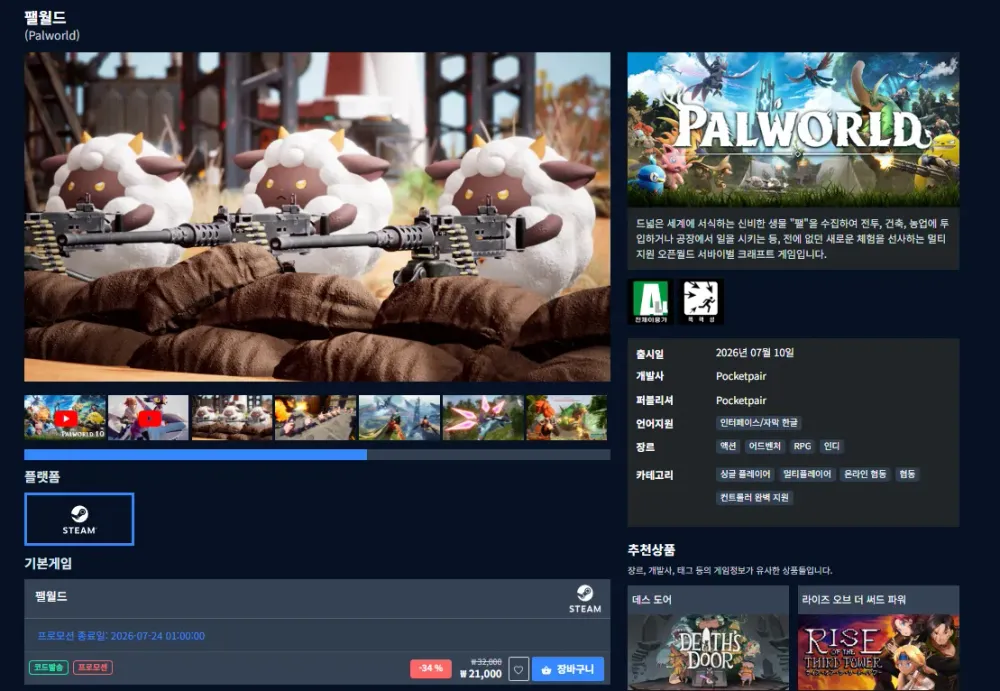Select the orange-haired character screenshot thumbnail

tap(566, 418)
